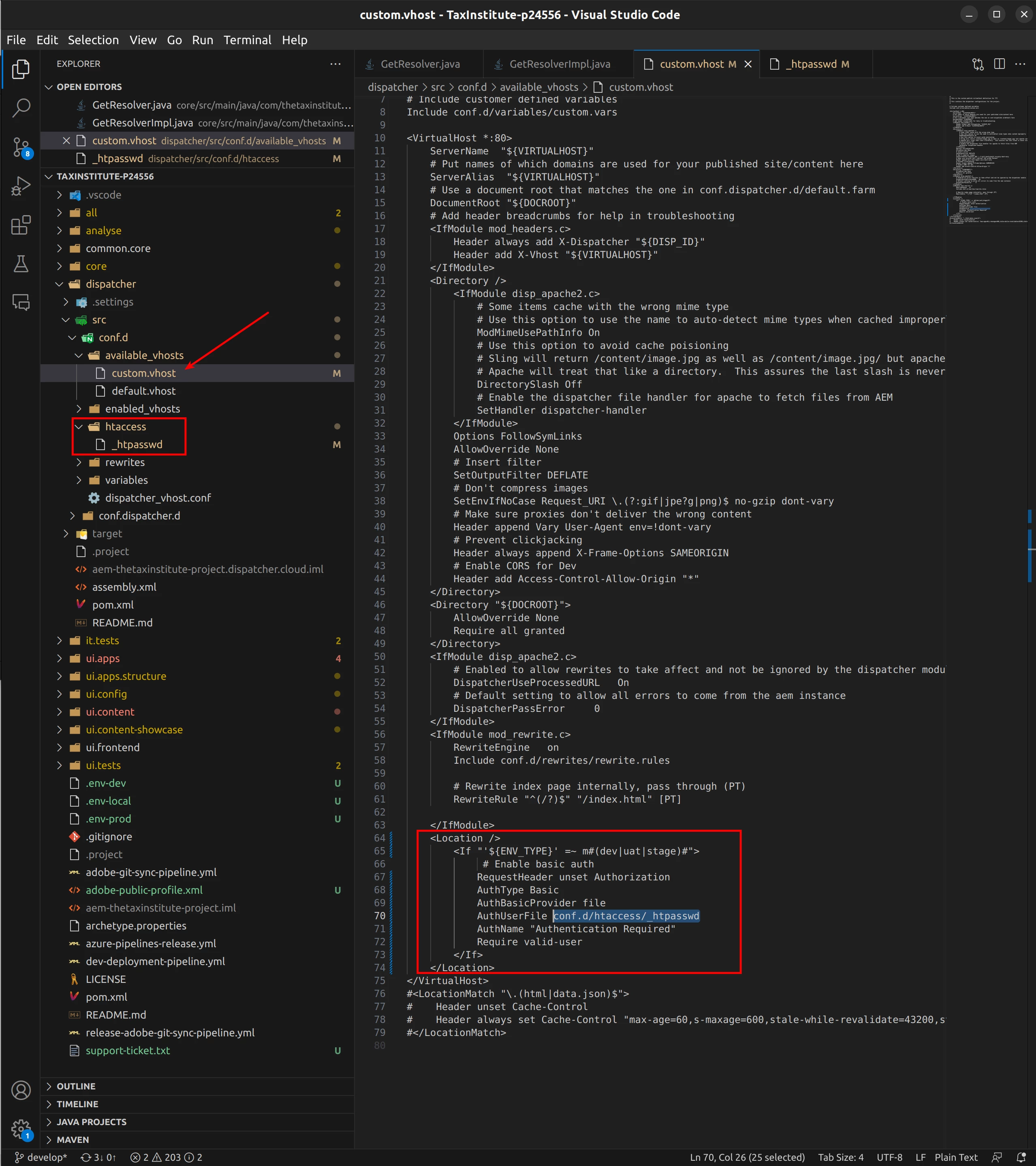Open Manage settings gear
The height and width of the screenshot is (1166, 1036).
21,1128
